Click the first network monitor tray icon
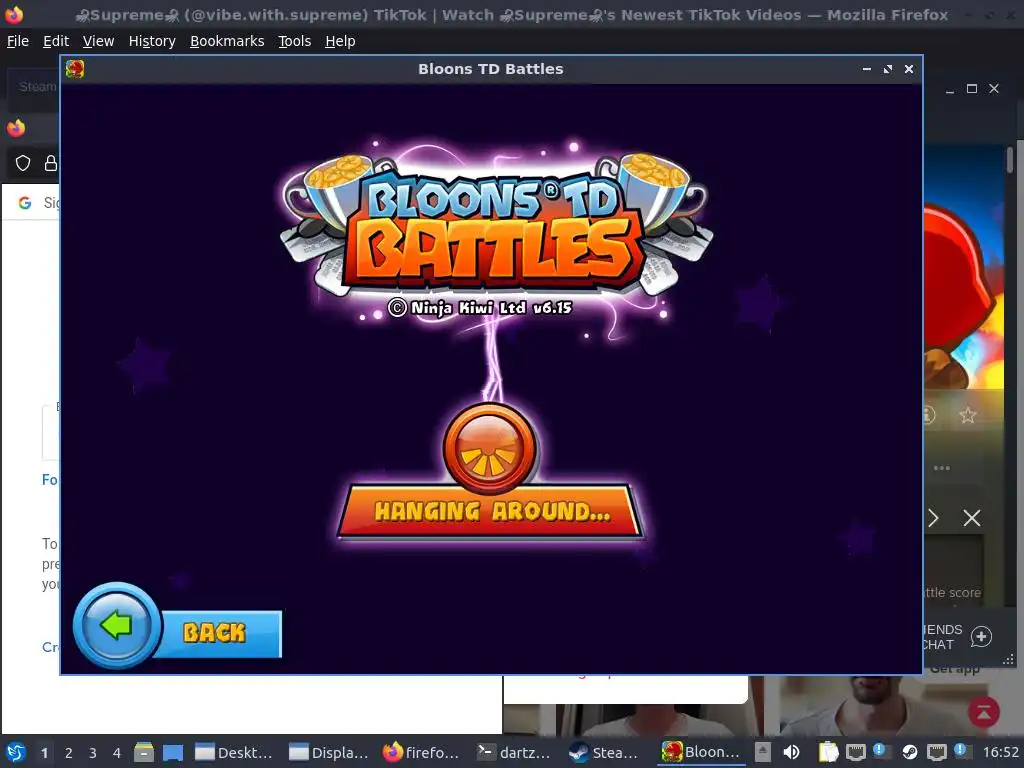 pyautogui.click(x=856, y=752)
